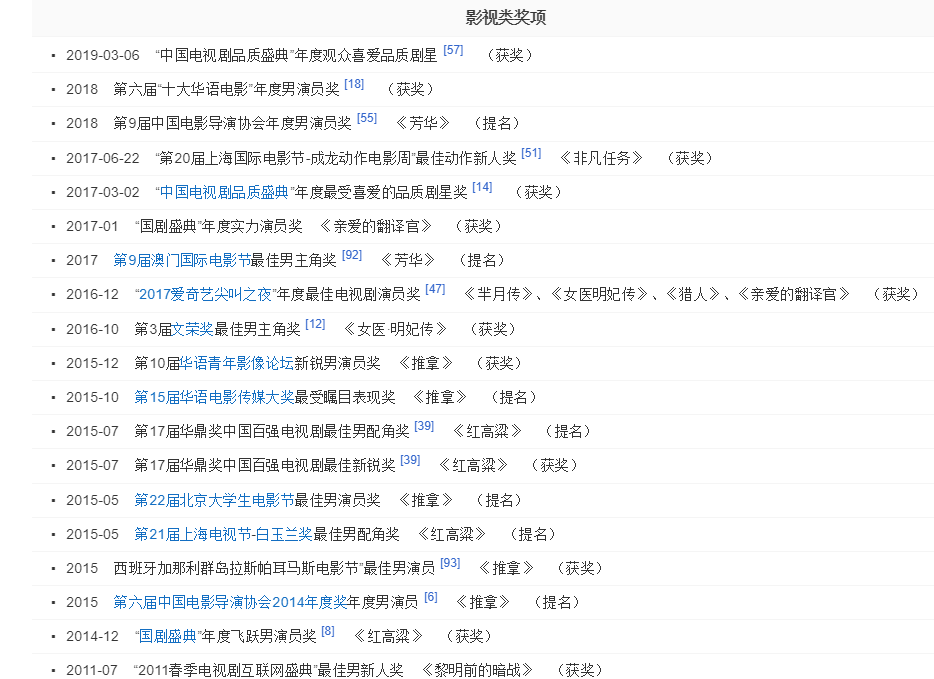Image resolution: width=934 pixels, height=679 pixels.
Task: Click the text 第17届华鼎奖中国百强电视剧最佳男配角奖
Action: point(272,431)
